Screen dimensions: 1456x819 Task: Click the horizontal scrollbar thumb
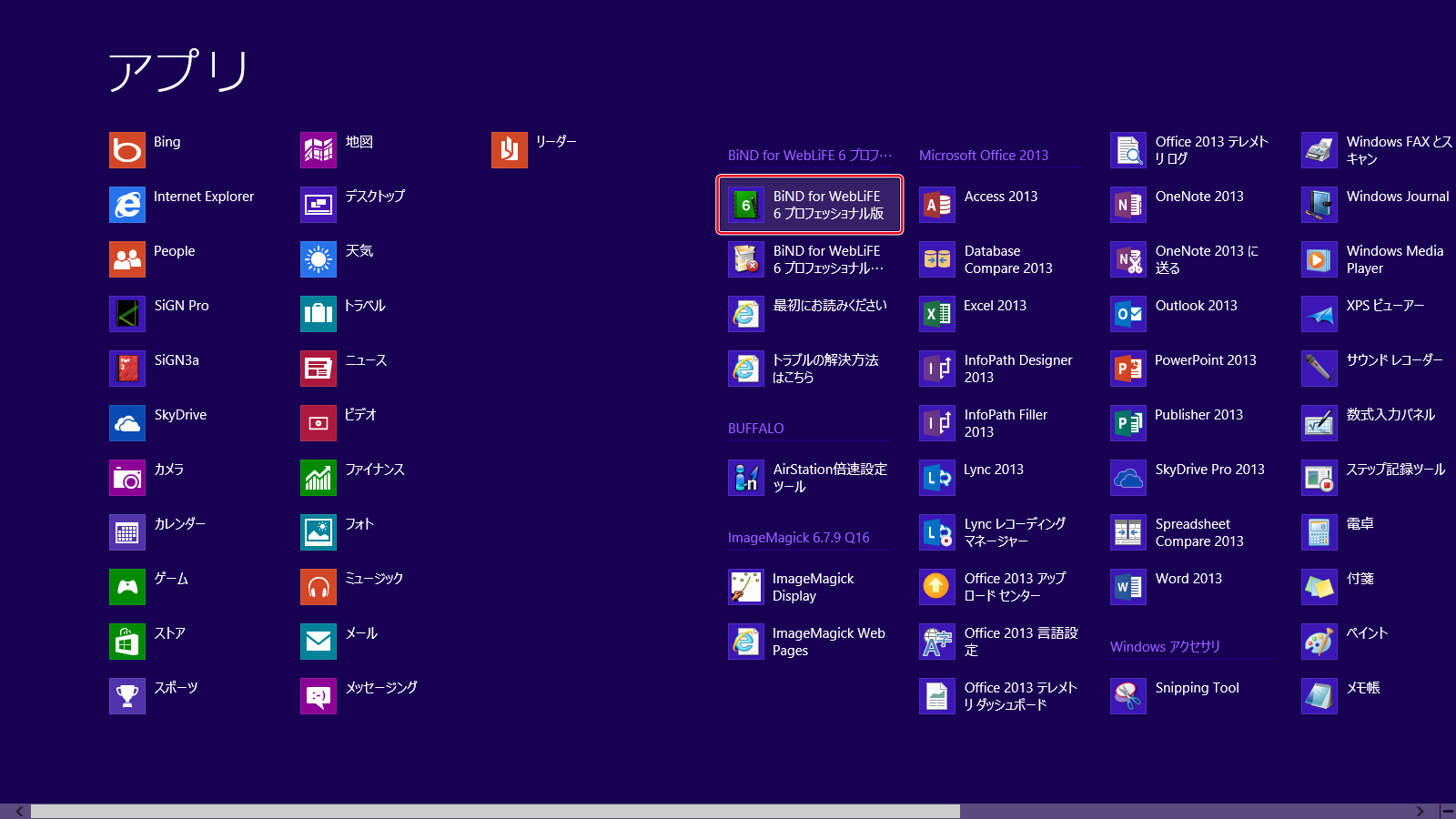pyautogui.click(x=495, y=811)
